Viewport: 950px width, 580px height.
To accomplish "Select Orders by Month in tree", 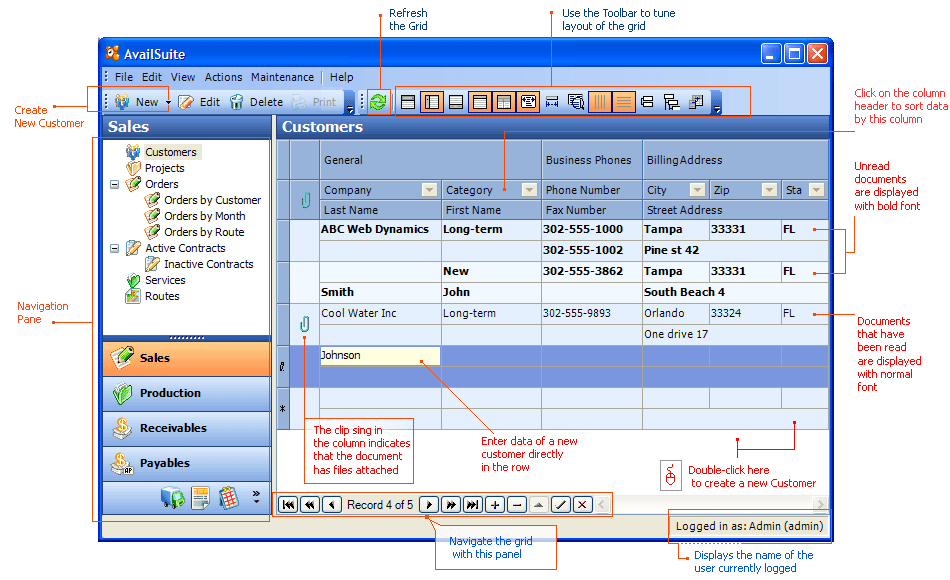I will 204,216.
